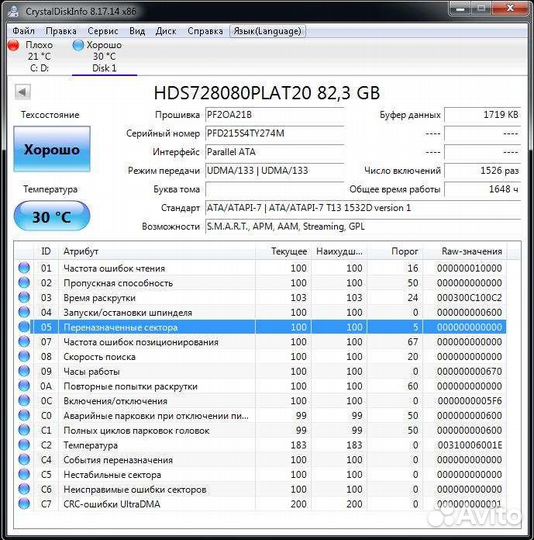Viewport: 534px width, 540px height.
Task: Click the Хорошо health status button
Action: click(x=52, y=149)
